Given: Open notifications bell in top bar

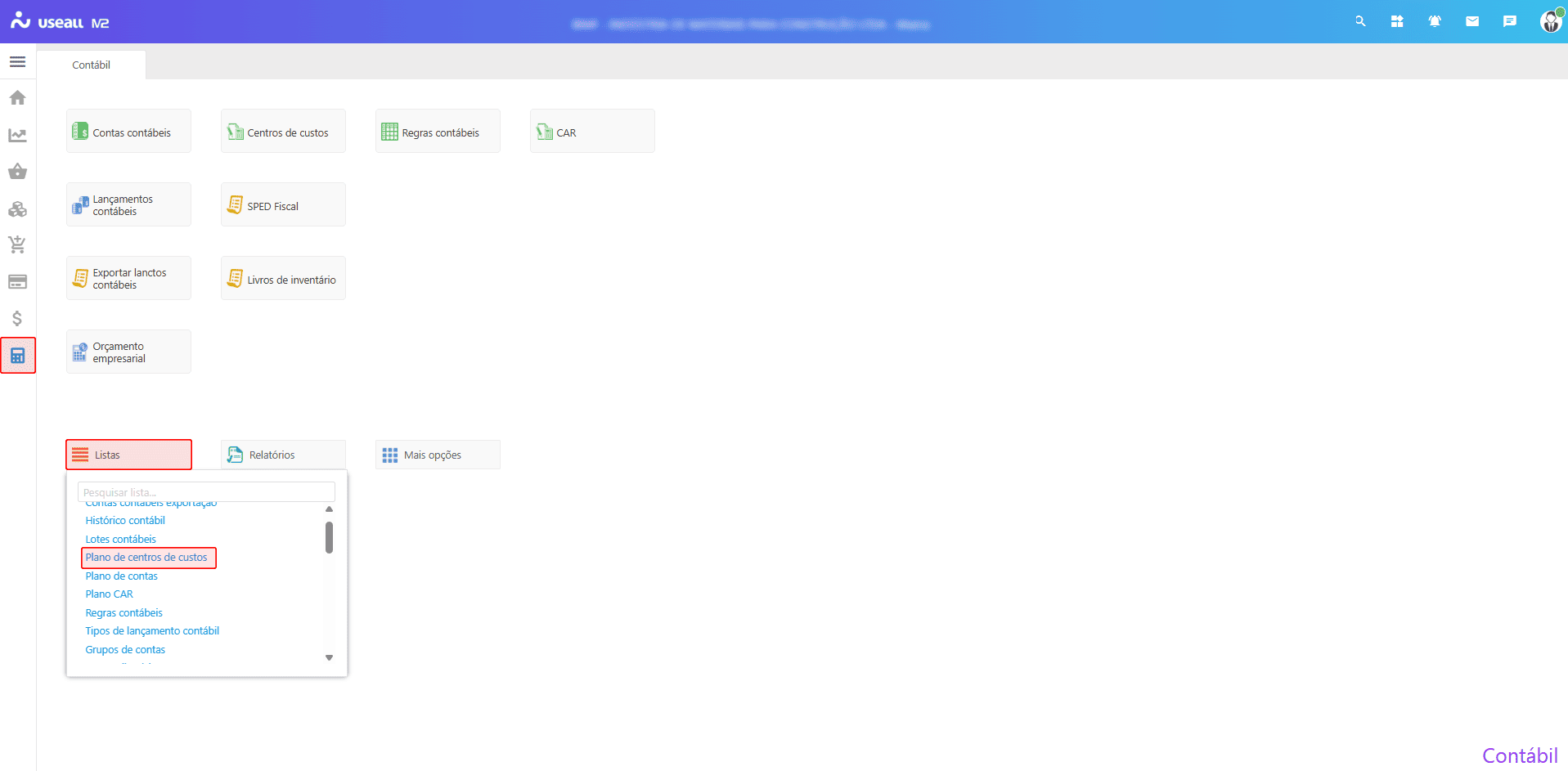Looking at the screenshot, I should click(x=1434, y=22).
